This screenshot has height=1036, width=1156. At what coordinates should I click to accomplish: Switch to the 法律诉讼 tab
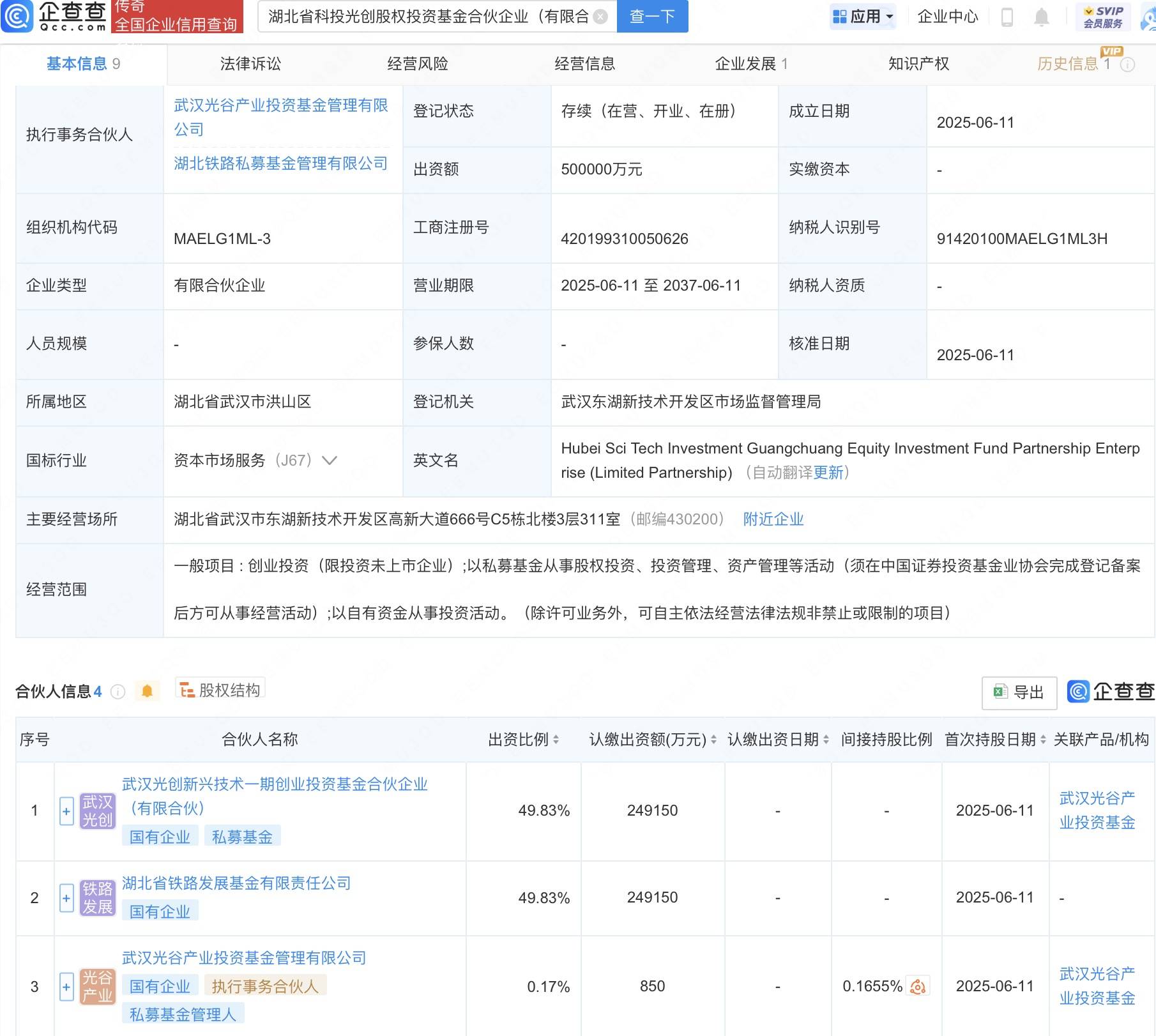(x=250, y=64)
